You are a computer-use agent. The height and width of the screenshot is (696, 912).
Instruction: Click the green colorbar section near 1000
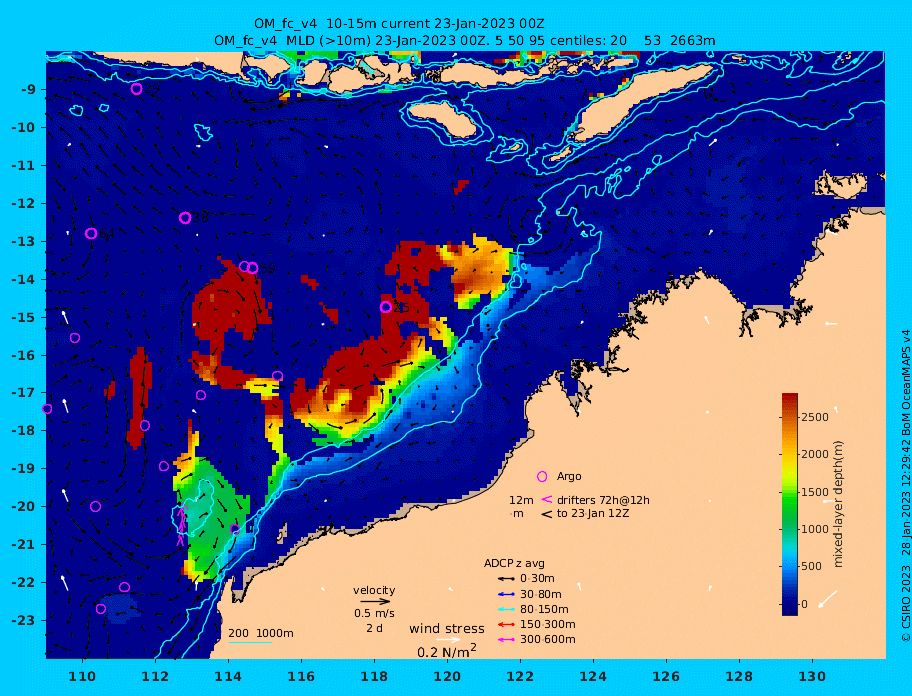(x=790, y=529)
